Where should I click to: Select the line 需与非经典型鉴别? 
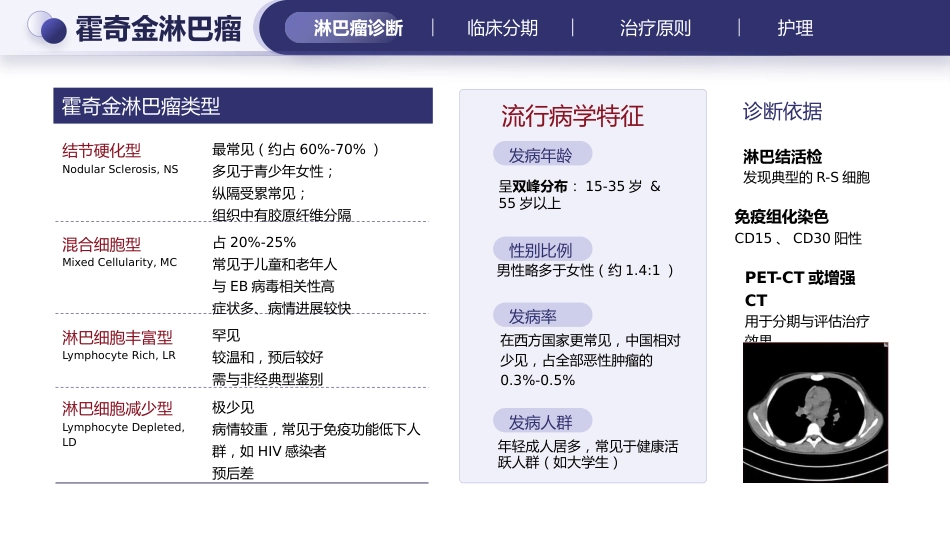267,379
